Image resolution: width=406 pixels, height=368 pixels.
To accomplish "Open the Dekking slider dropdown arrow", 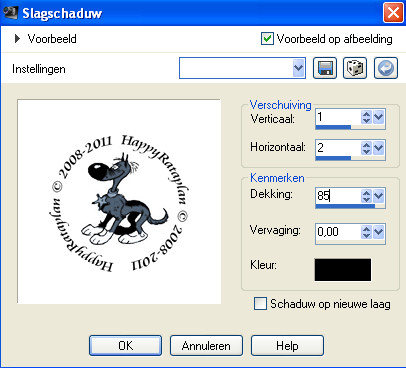I will pos(379,196).
